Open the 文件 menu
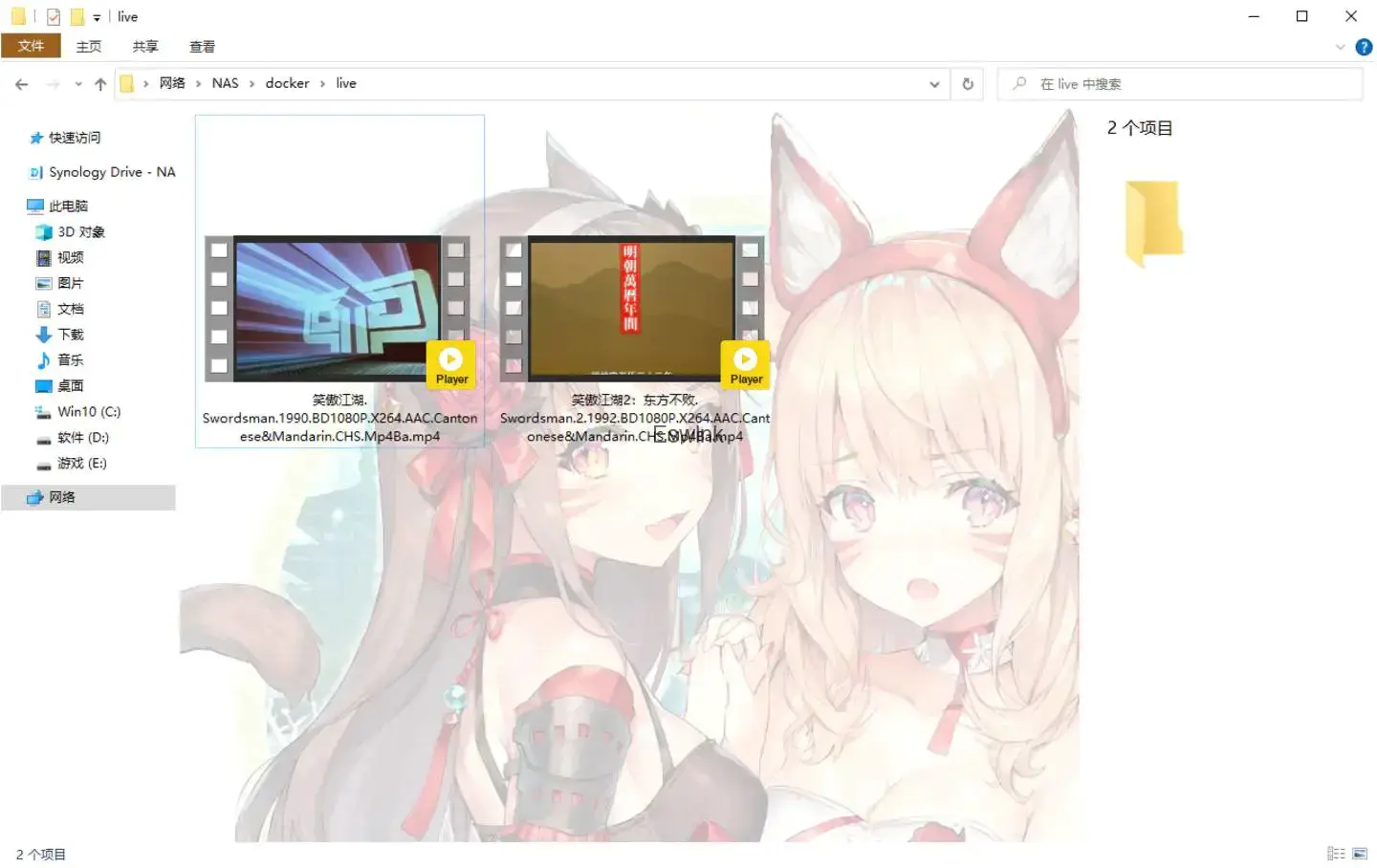 click(x=31, y=46)
